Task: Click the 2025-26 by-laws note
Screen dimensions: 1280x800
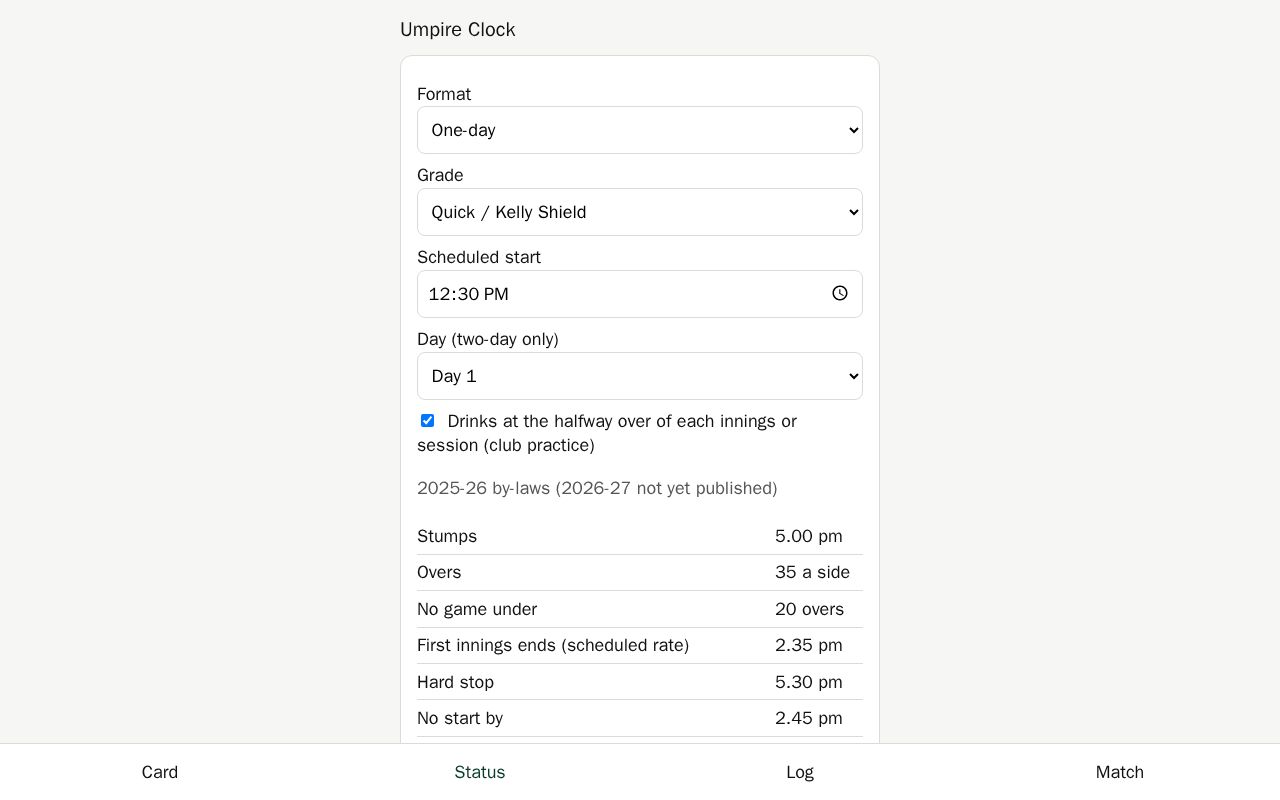Action: (x=597, y=488)
